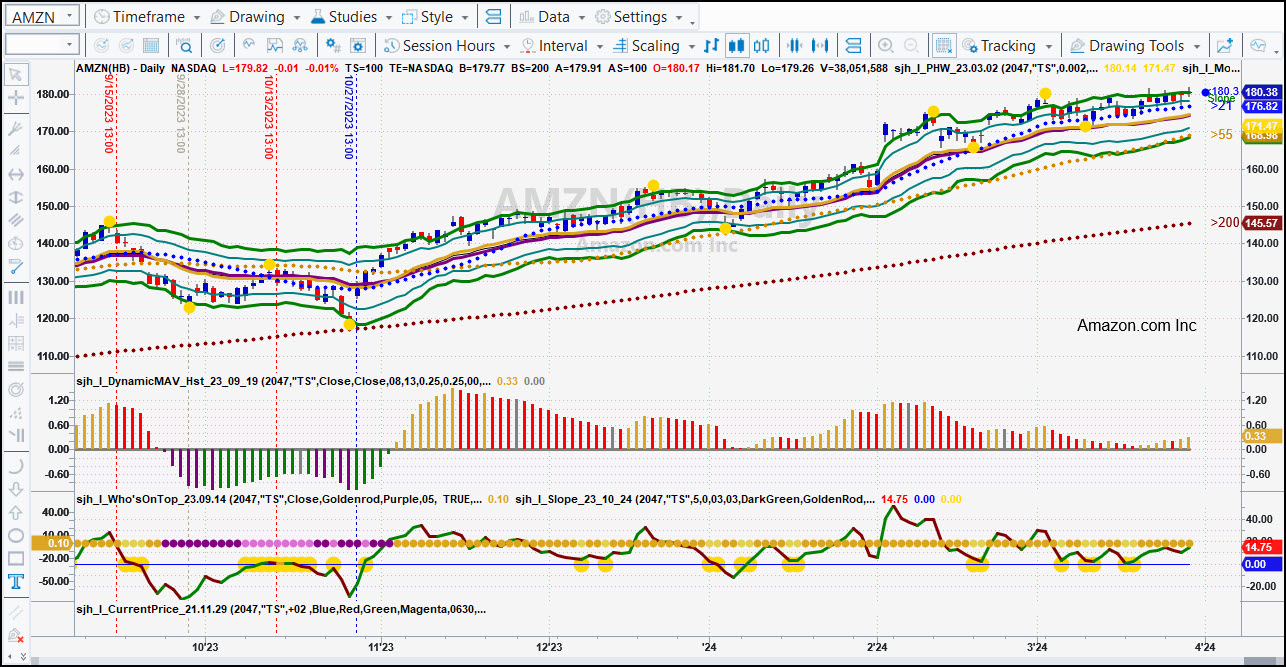Click the zoom out magnifier icon
Screen dimensions: 1286x667
click(911, 45)
